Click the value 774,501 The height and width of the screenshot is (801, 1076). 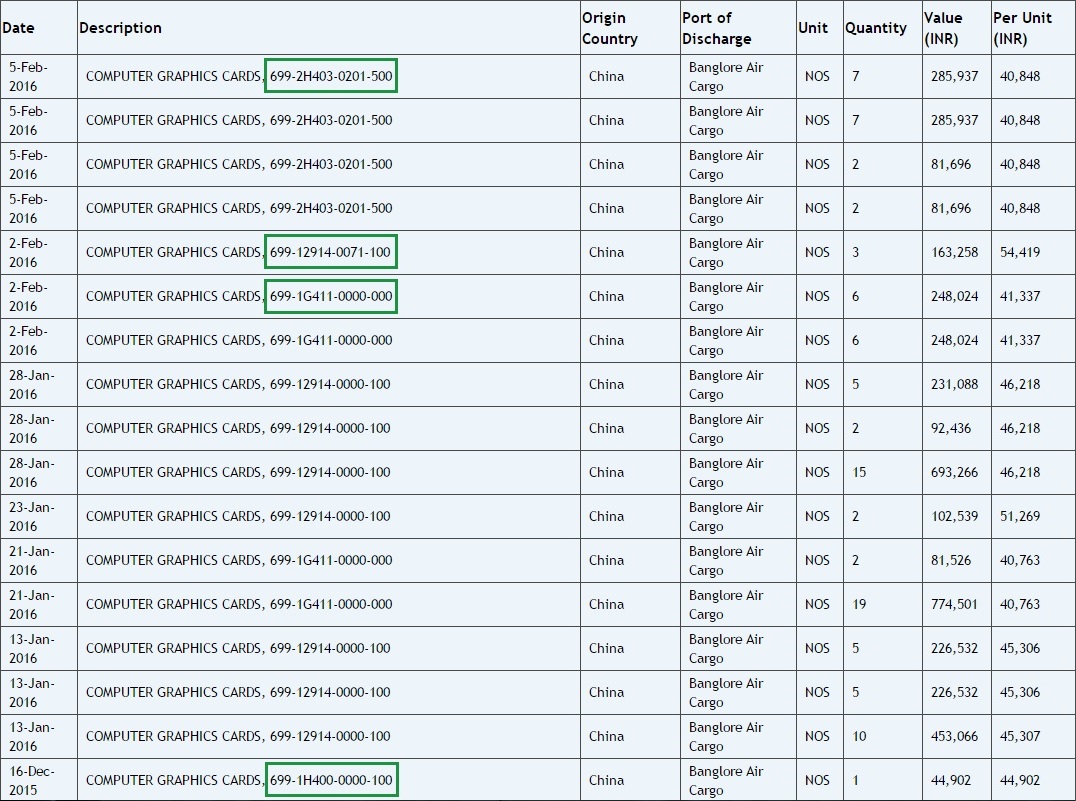point(955,604)
